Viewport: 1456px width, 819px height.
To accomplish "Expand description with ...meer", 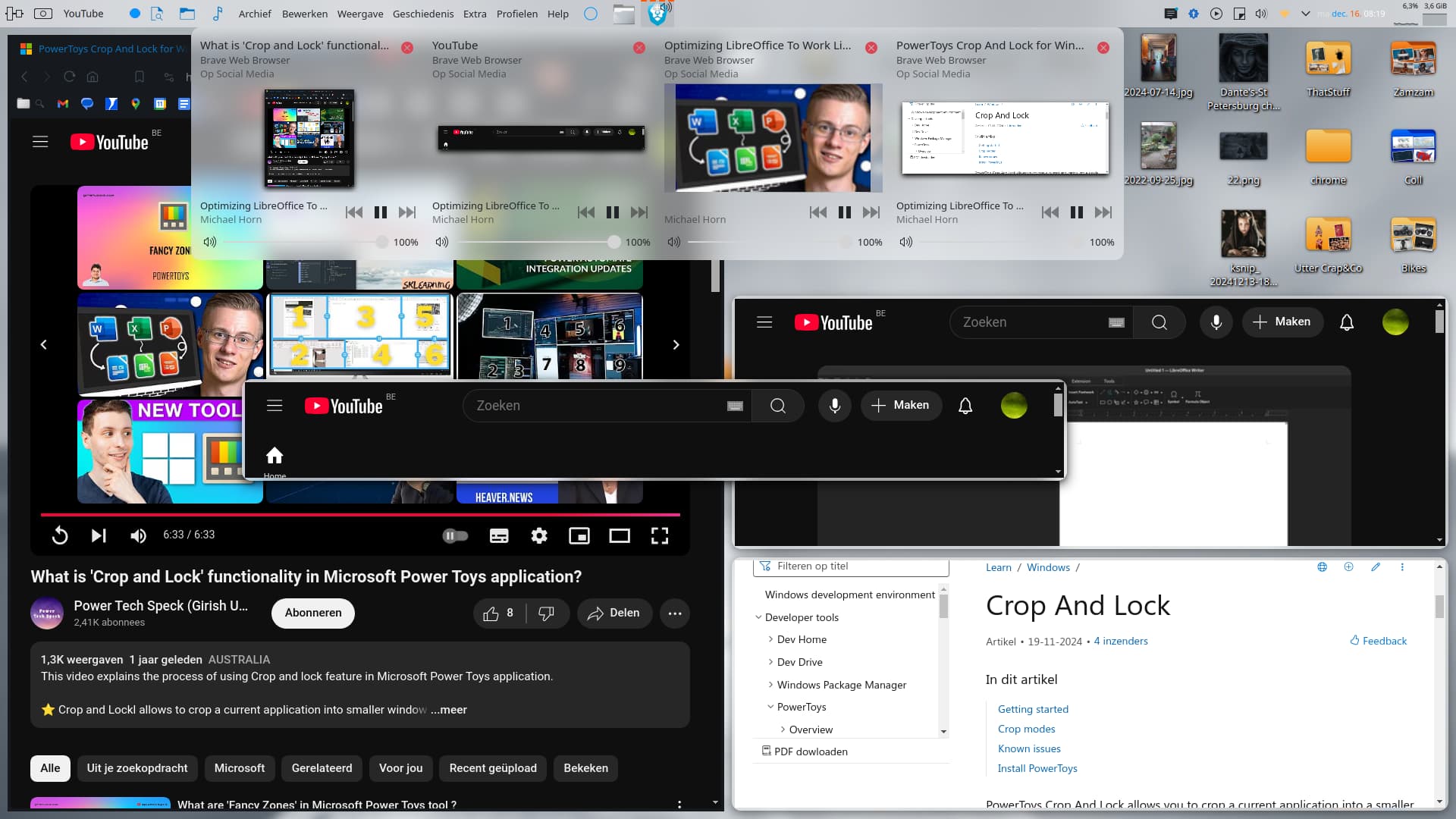I will [x=448, y=710].
